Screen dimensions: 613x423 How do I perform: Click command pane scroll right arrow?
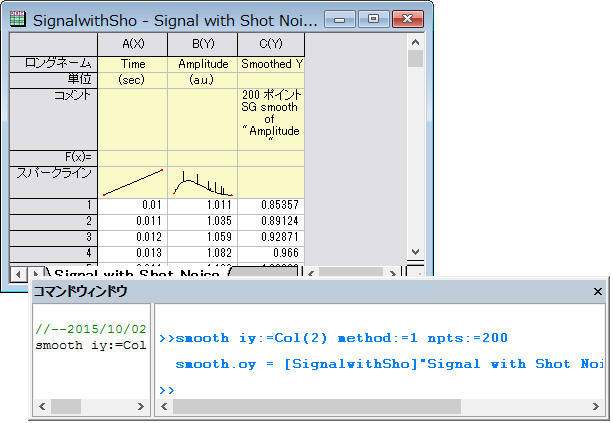[596, 407]
